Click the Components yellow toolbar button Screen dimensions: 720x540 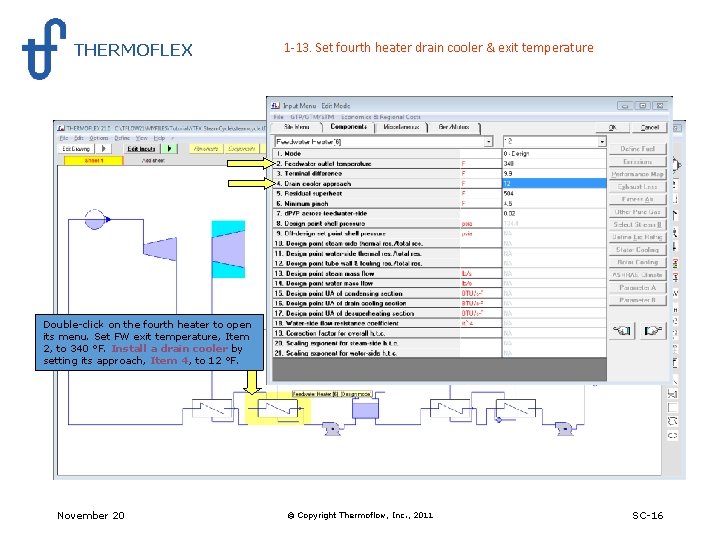click(x=242, y=148)
